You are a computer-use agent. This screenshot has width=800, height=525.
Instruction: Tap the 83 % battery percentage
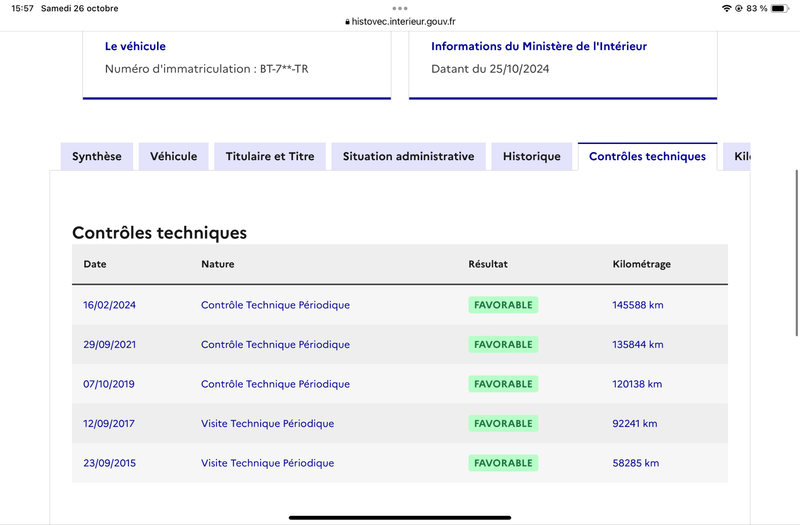tap(757, 8)
